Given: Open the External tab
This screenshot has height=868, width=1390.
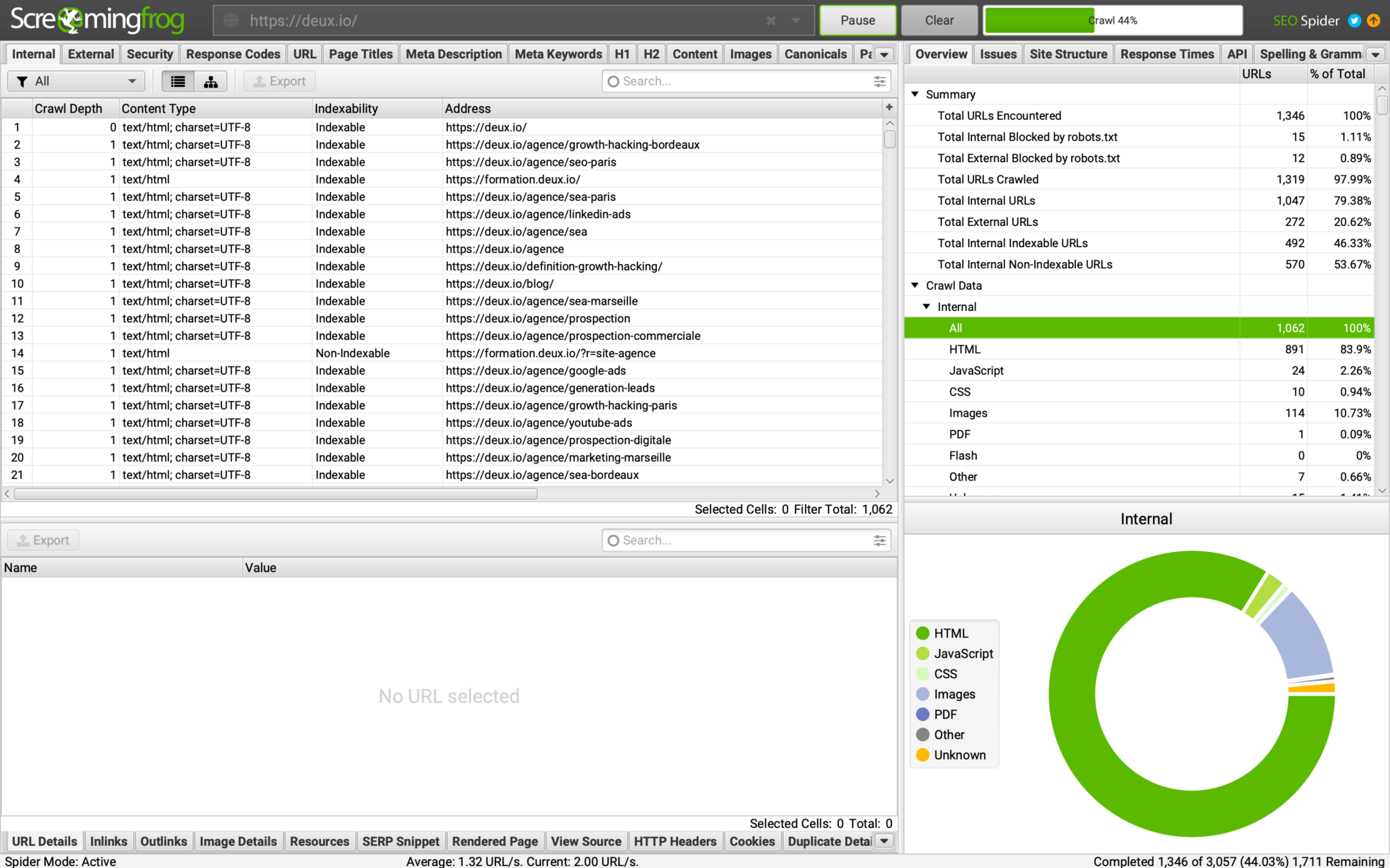Looking at the screenshot, I should coord(91,54).
